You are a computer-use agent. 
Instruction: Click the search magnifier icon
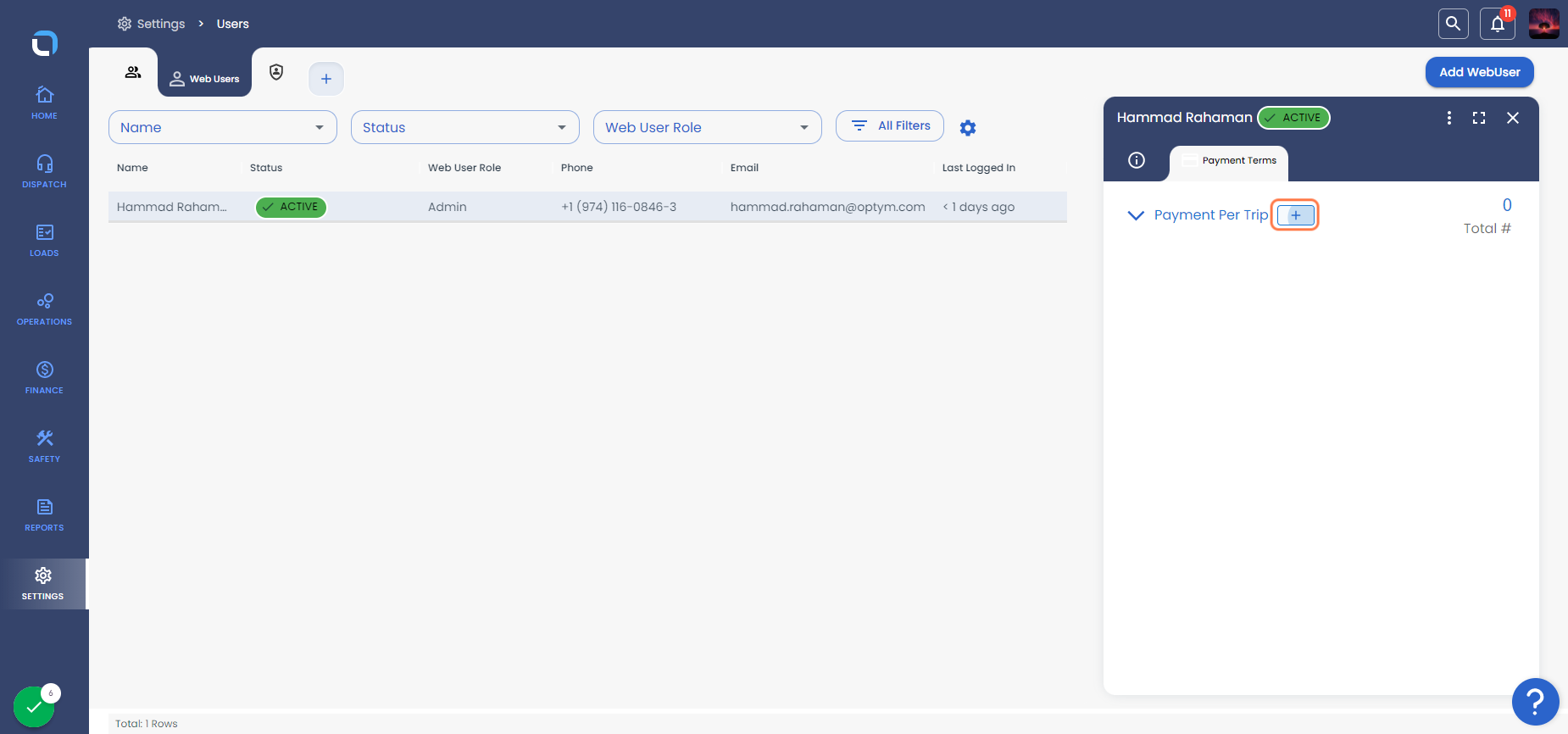coord(1454,24)
